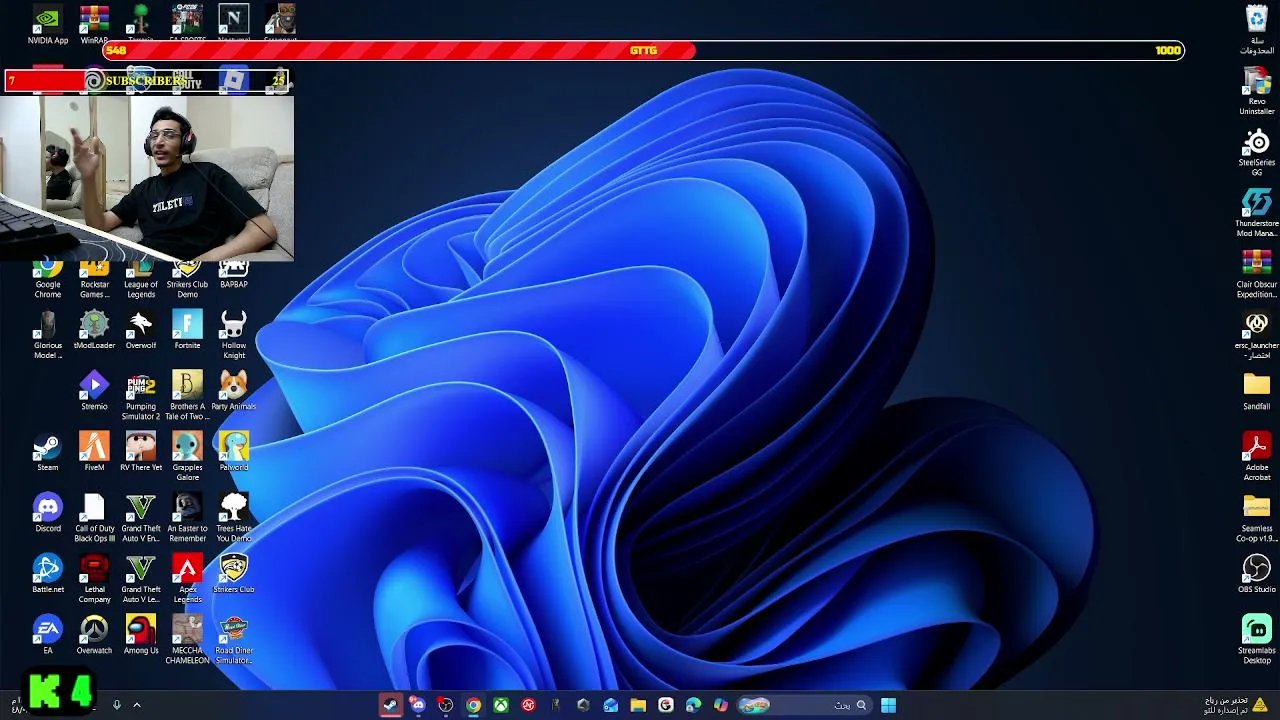Launch Fortnite from the desktop
This screenshot has width=1280, height=720.
187,330
